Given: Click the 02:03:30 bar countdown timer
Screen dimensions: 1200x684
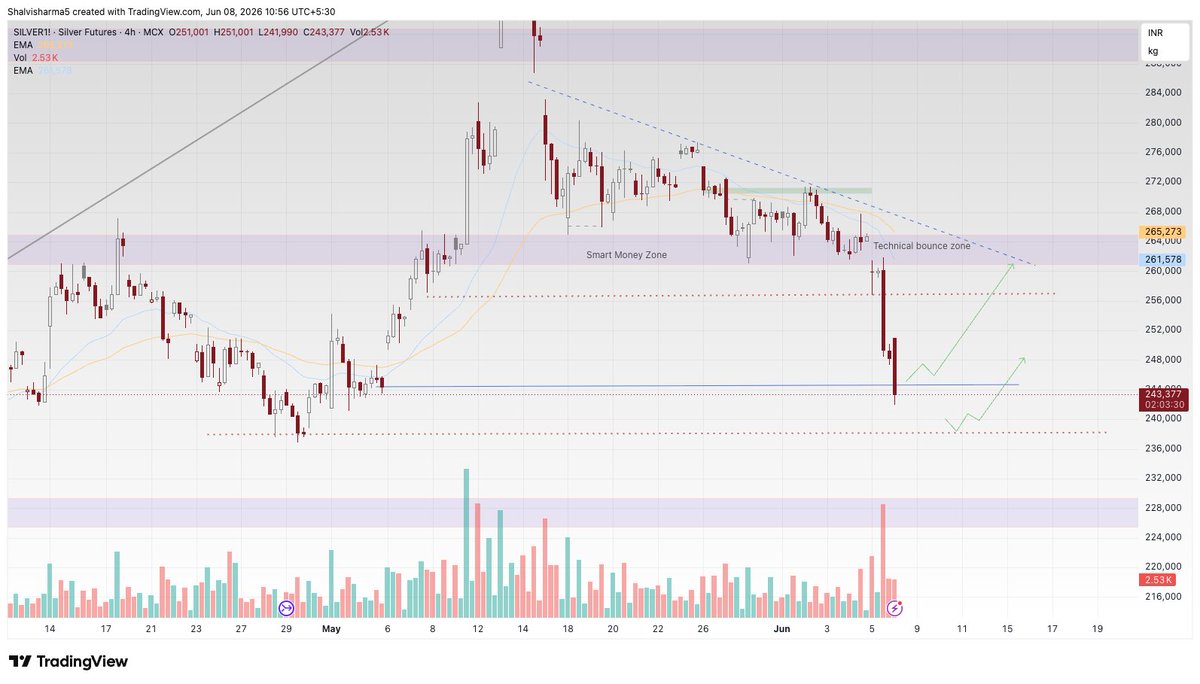Looking at the screenshot, I should [1163, 405].
